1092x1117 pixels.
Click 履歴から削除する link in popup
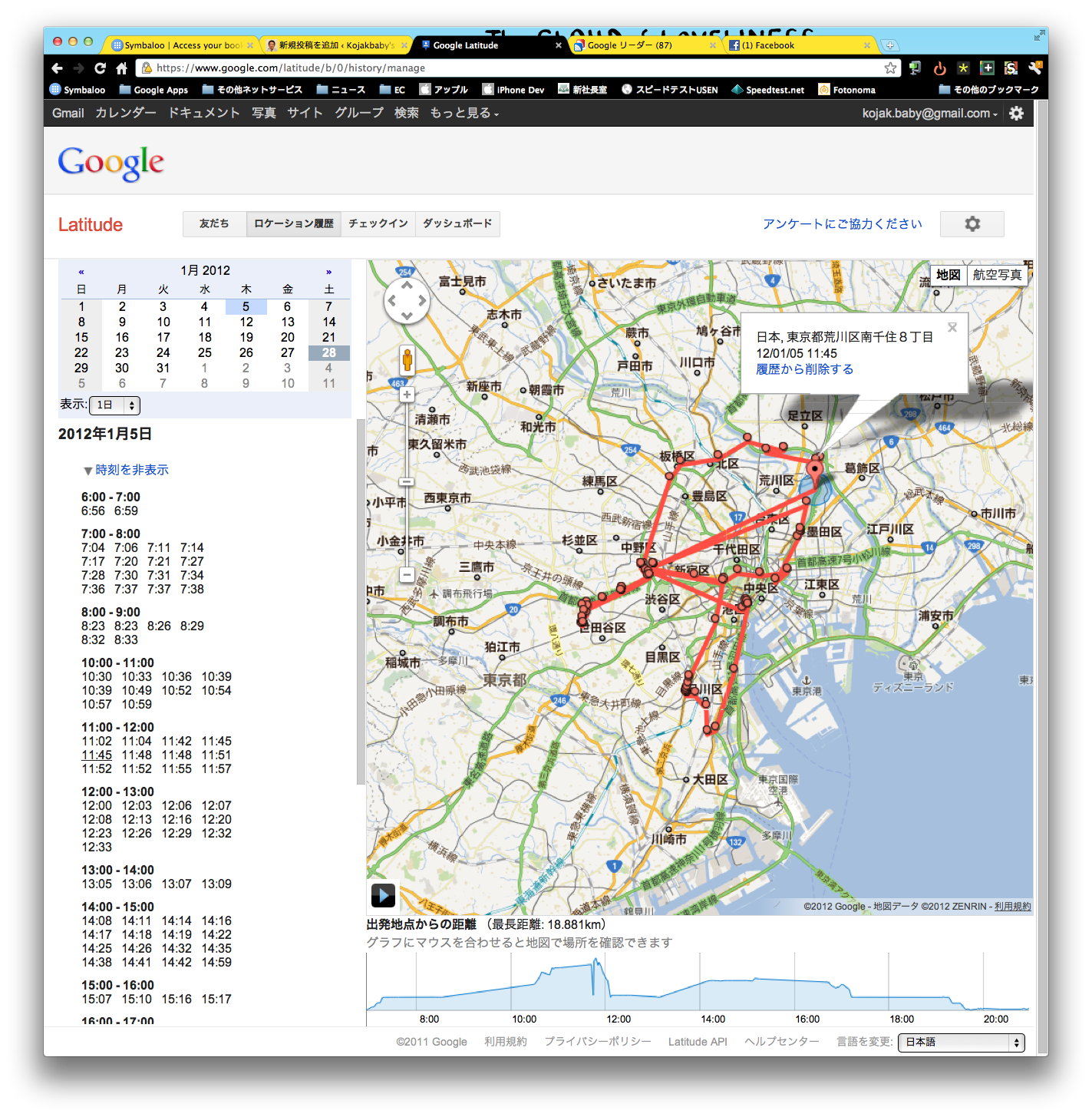(x=804, y=369)
